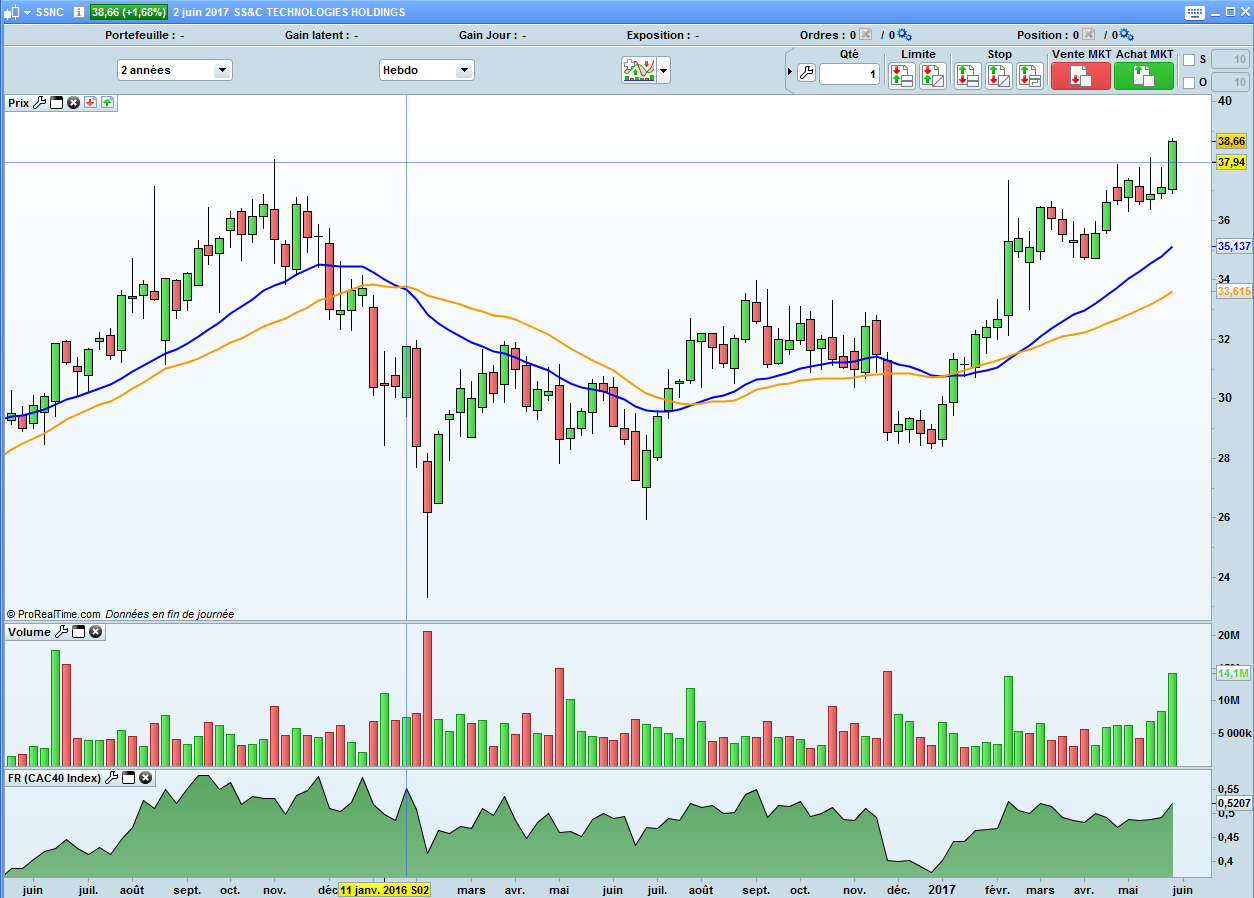
Task: Click the Prix panel label
Action: (18, 102)
